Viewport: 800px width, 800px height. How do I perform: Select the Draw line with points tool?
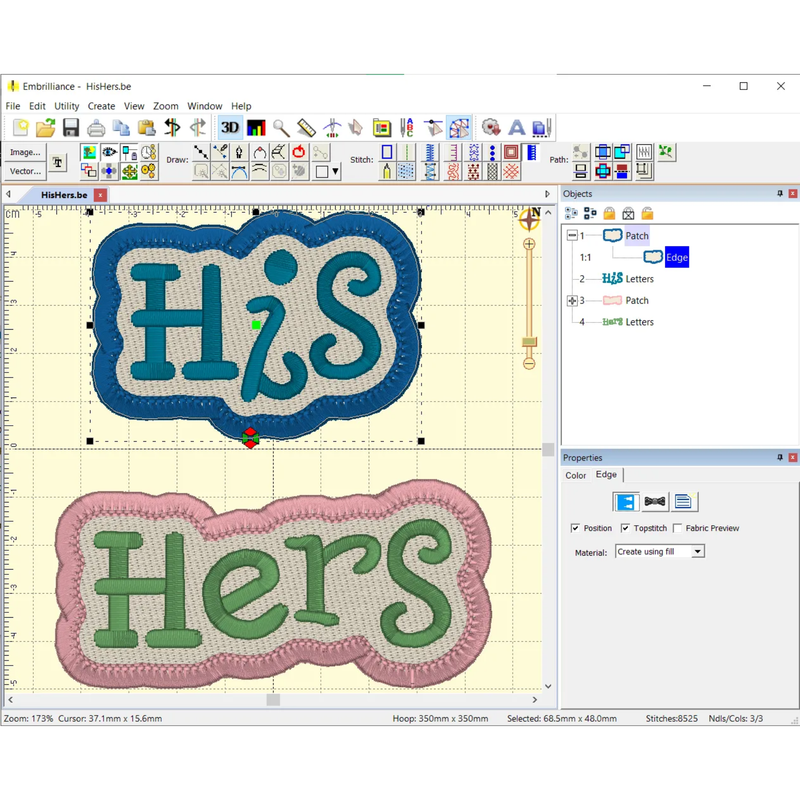(201, 152)
